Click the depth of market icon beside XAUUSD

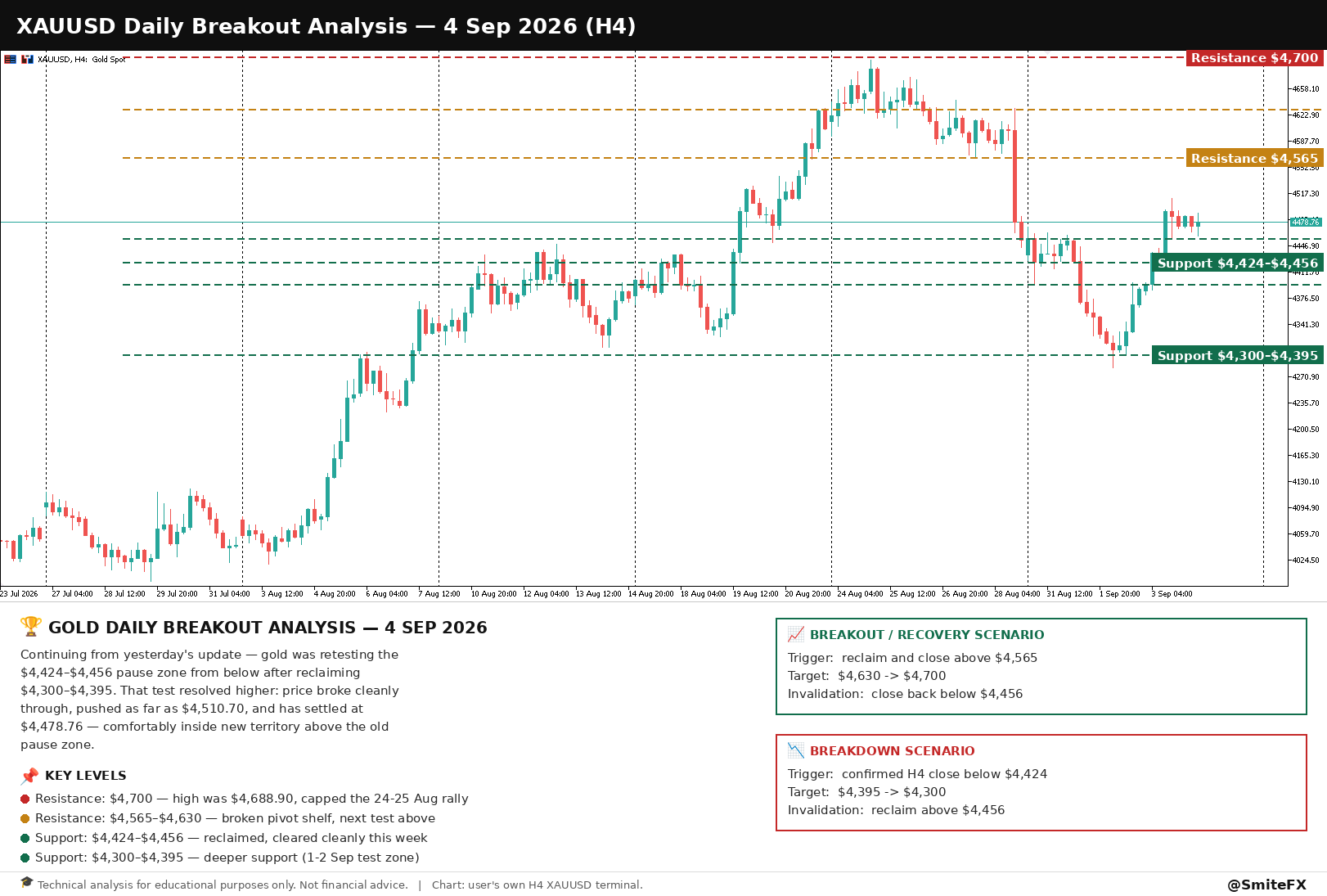click(10, 59)
